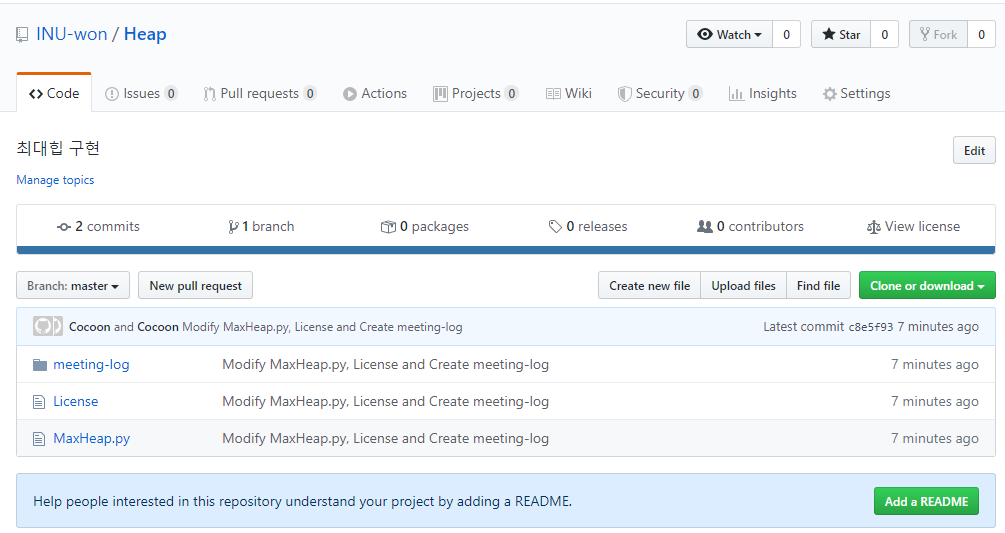This screenshot has width=1005, height=533.
Task: Click the repository book icon beside INU-won
Action: 22,35
